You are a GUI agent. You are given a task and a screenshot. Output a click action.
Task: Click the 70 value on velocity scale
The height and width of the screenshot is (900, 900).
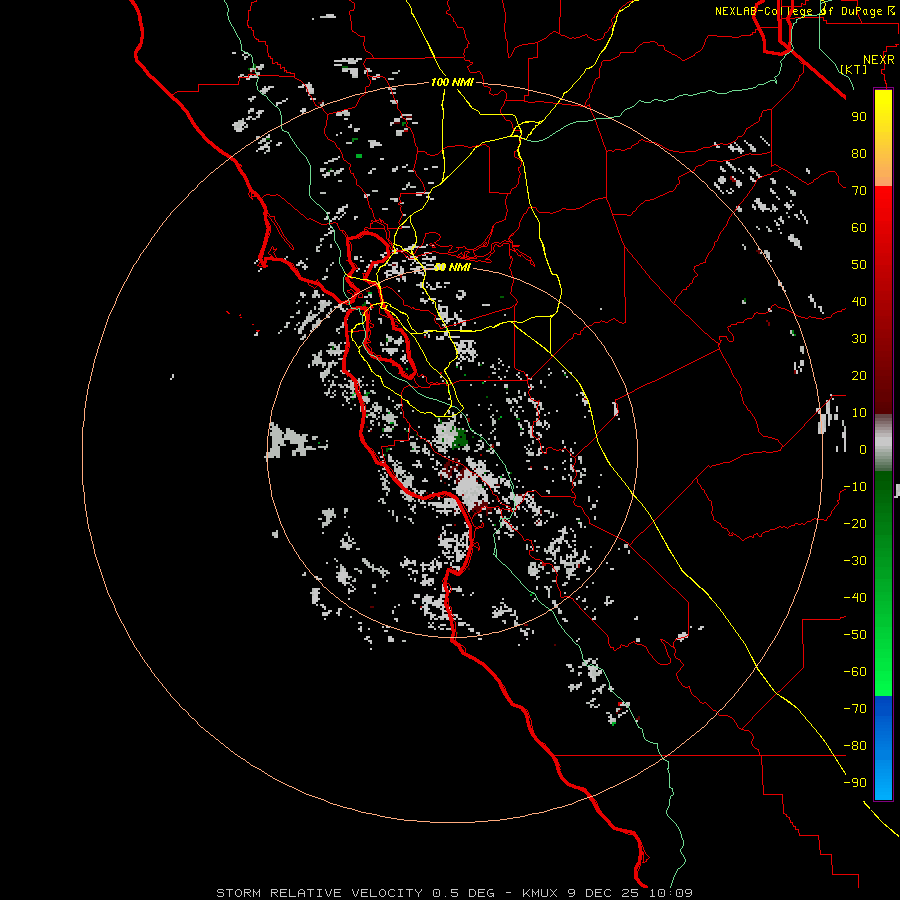[x=859, y=191]
